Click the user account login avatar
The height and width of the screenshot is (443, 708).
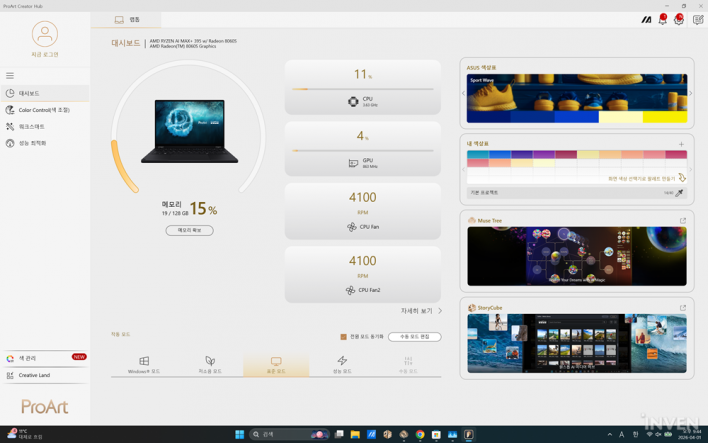tap(45, 34)
